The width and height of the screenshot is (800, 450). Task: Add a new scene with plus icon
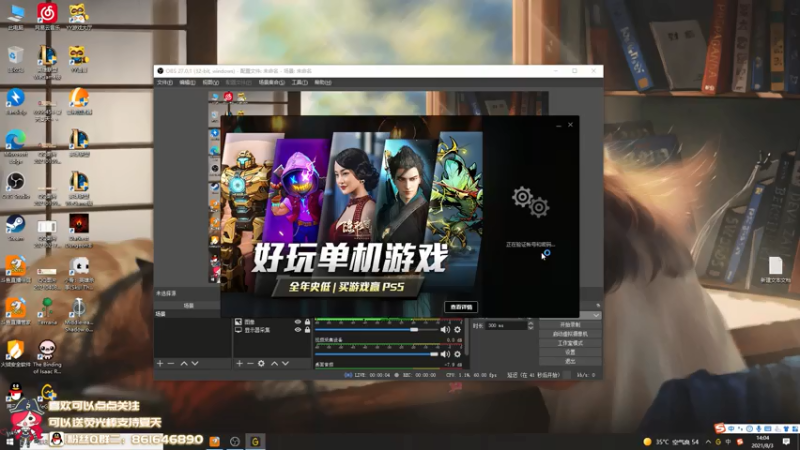[x=160, y=363]
